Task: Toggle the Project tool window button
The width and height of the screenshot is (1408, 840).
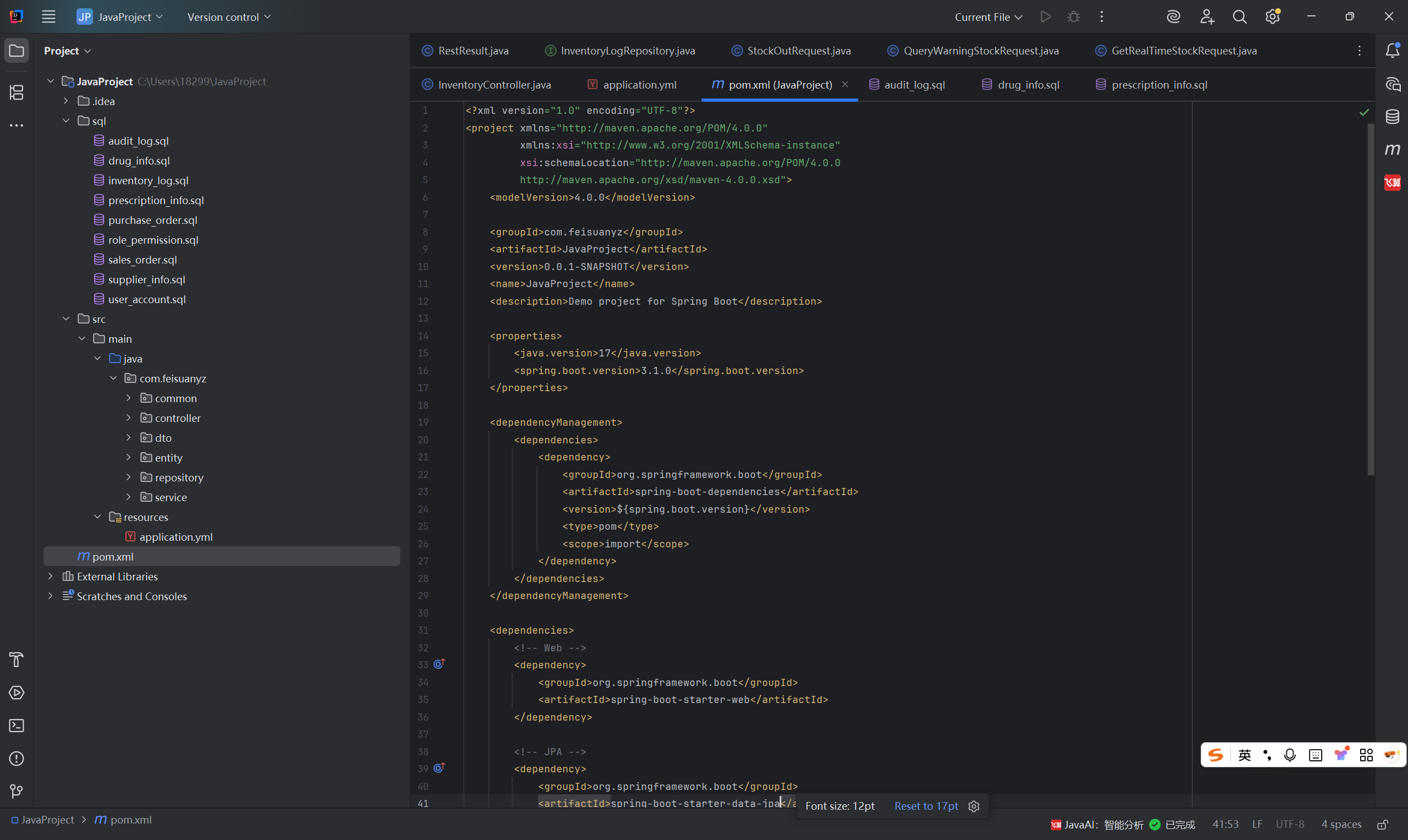Action: click(17, 51)
